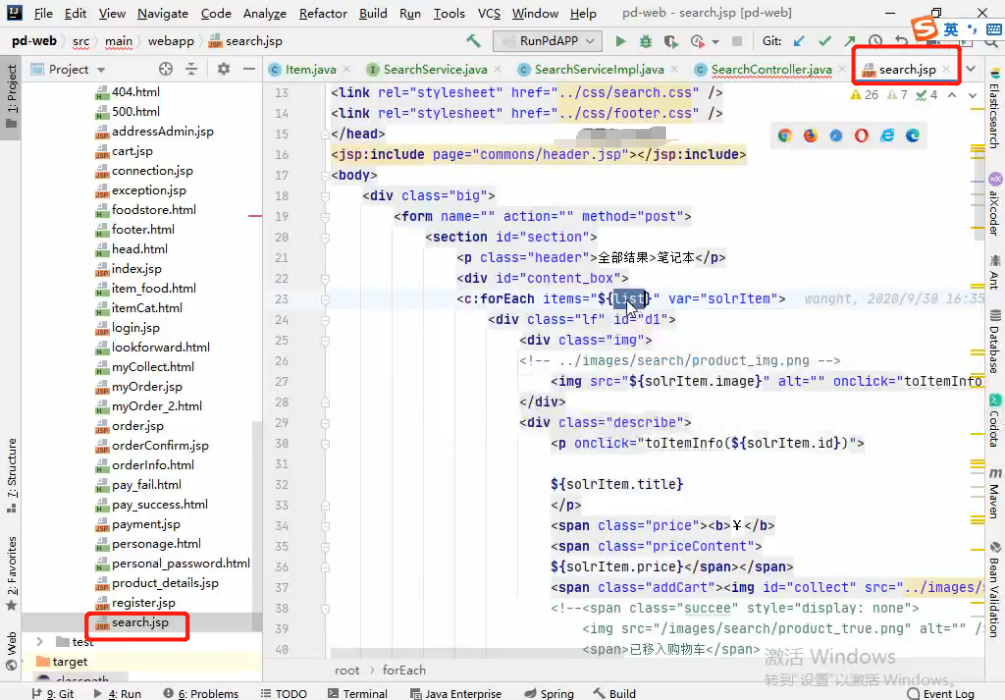Toggle the 1: Project side panel
1005x700 pixels.
pyautogui.click(x=12, y=96)
